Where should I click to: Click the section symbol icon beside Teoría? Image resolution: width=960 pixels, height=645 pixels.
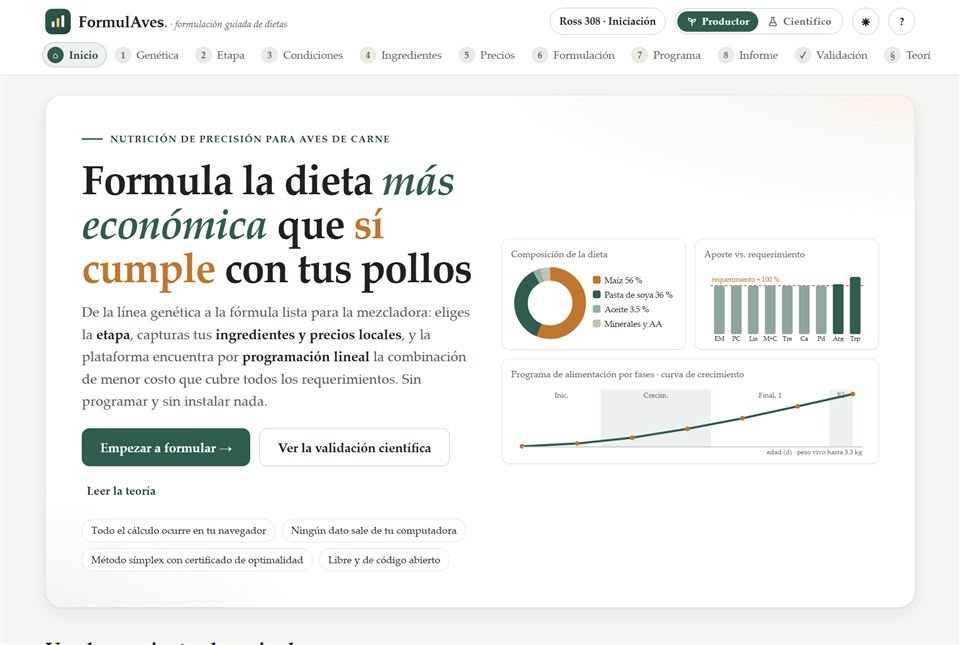892,55
